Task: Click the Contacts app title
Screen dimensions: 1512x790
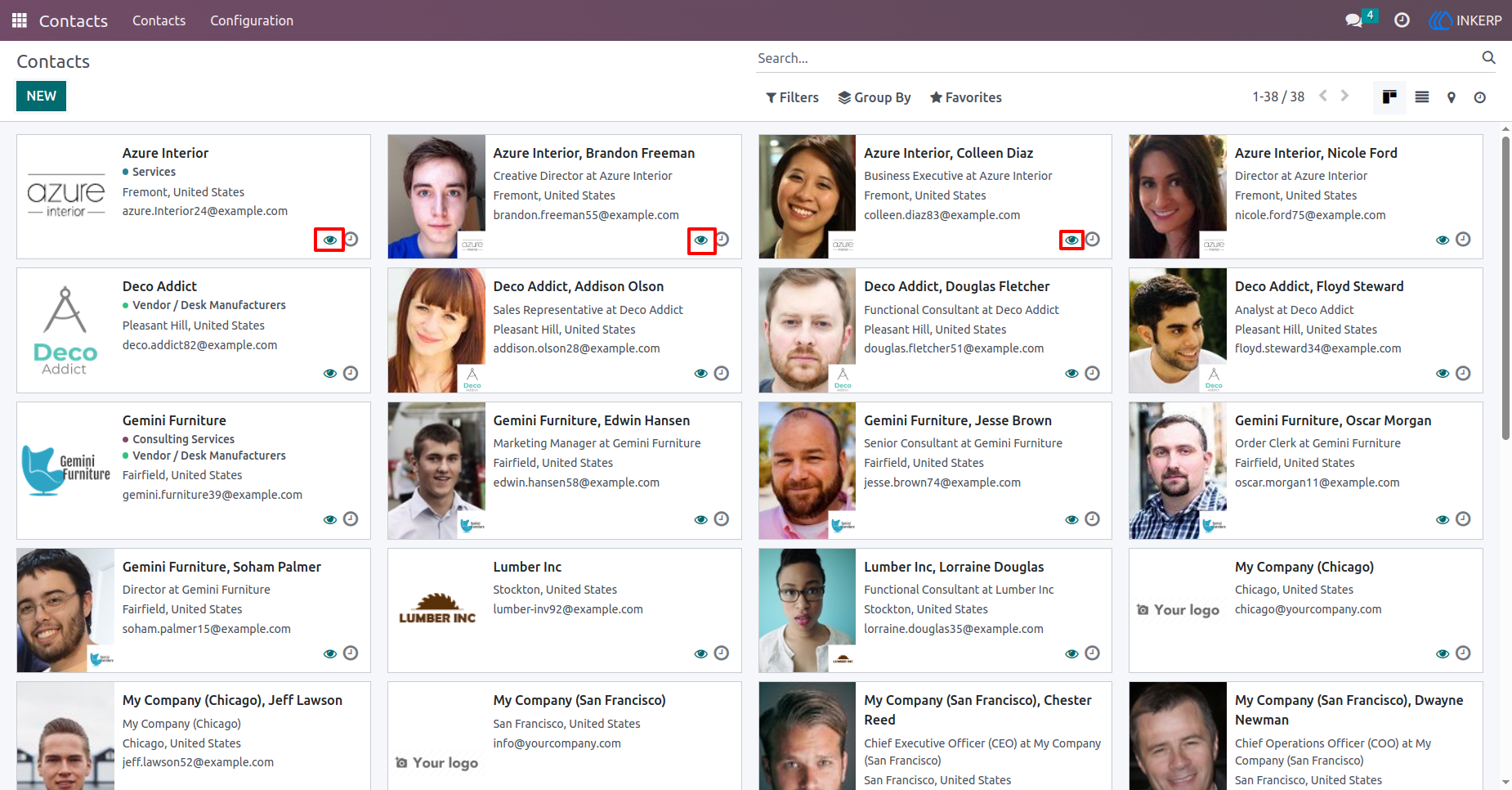Action: coord(74,20)
